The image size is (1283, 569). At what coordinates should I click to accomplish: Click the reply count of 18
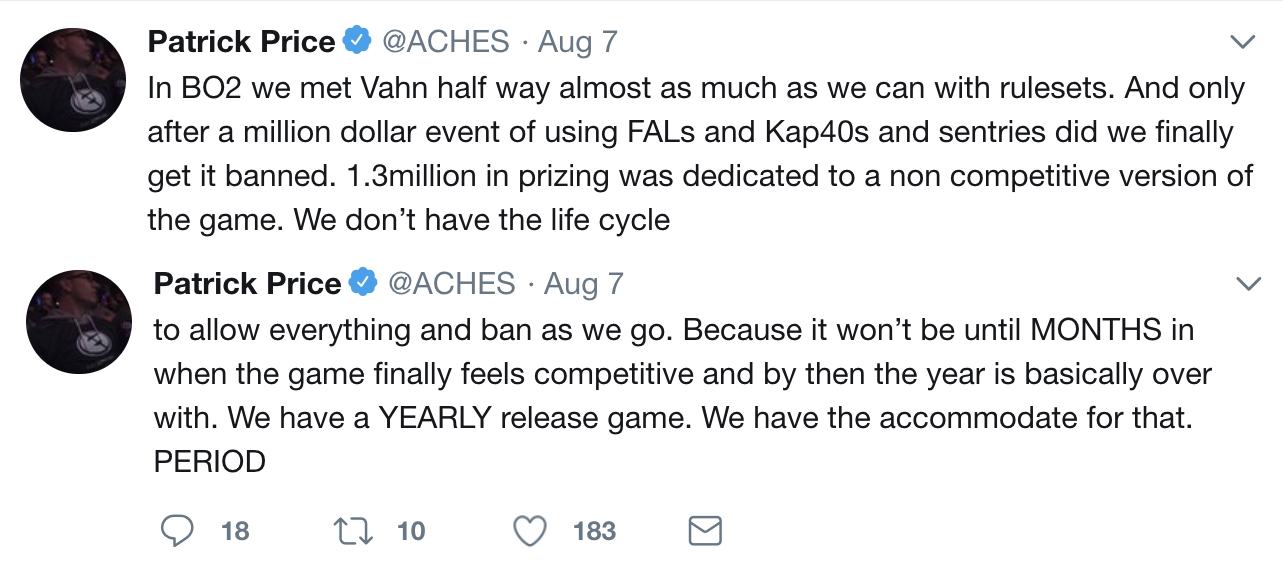[235, 530]
